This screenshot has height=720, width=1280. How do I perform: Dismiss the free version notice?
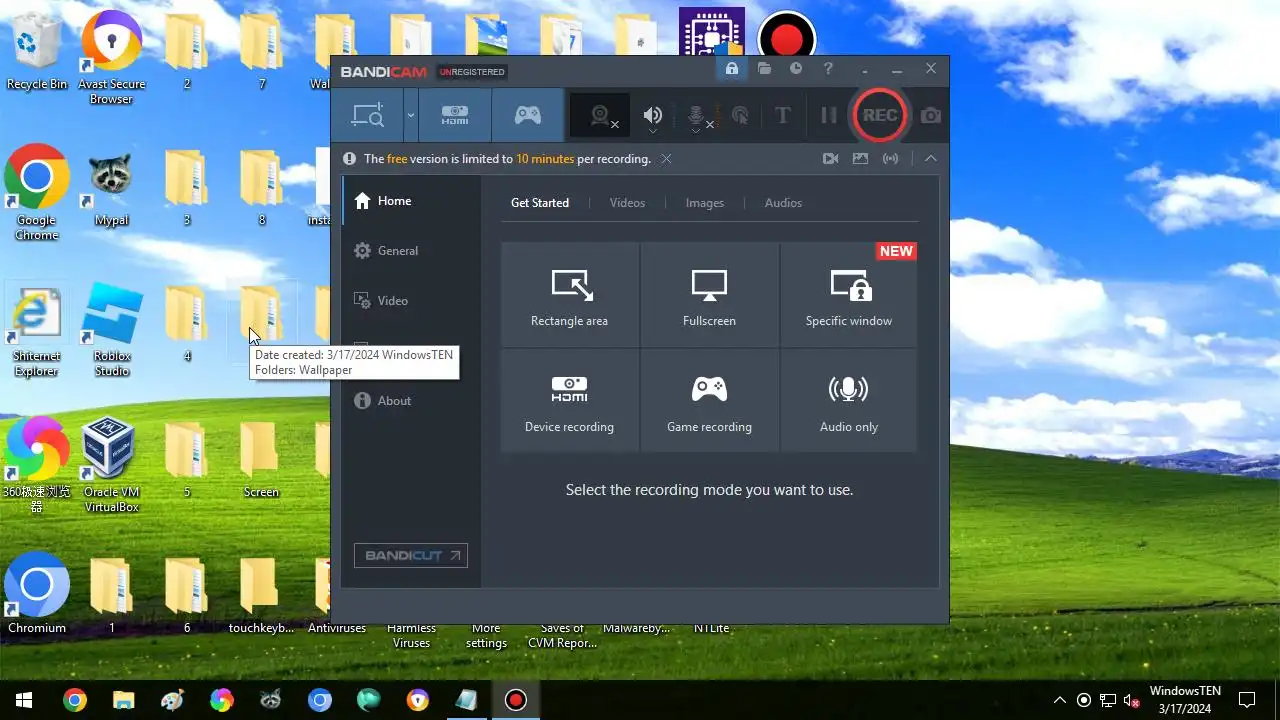tap(666, 159)
